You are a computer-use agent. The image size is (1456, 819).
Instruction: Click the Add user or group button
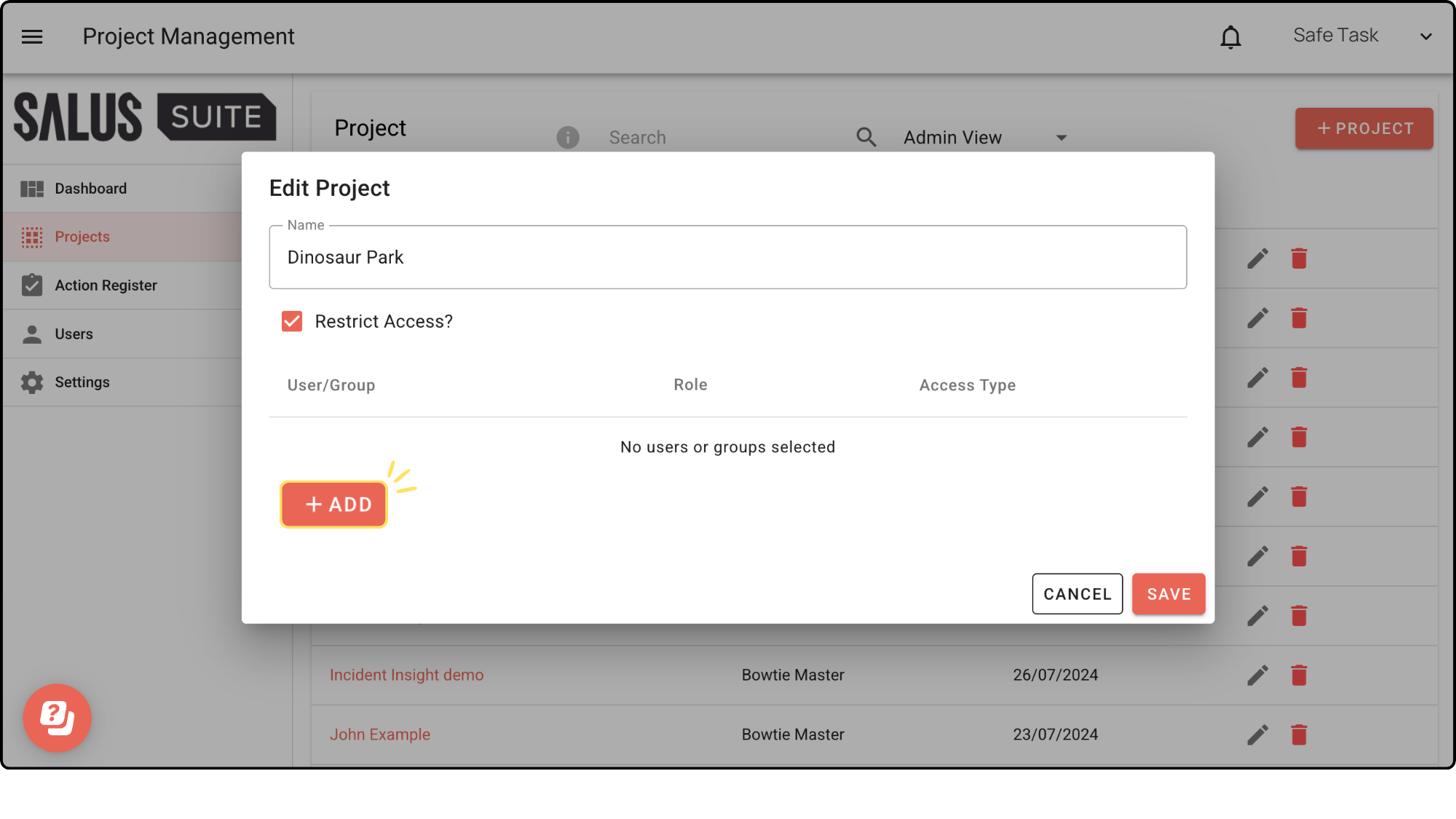(334, 505)
